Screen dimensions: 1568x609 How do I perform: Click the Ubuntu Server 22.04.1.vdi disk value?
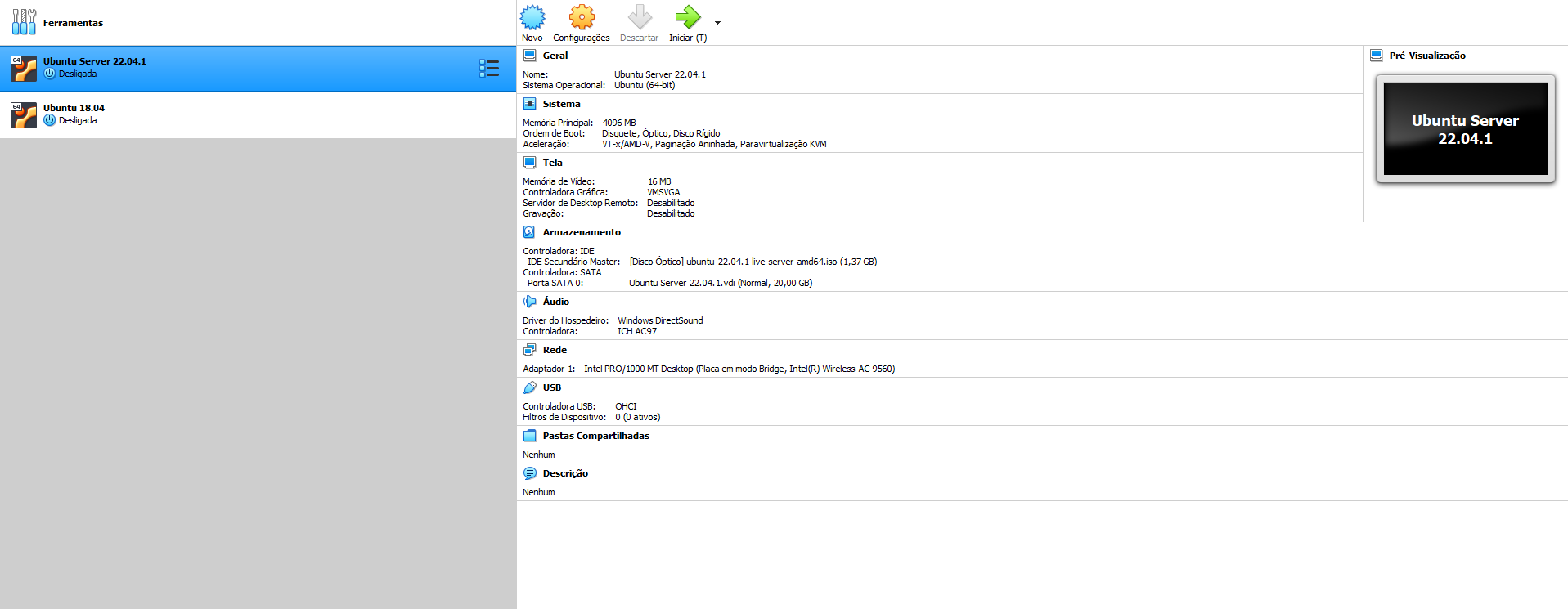(x=721, y=283)
